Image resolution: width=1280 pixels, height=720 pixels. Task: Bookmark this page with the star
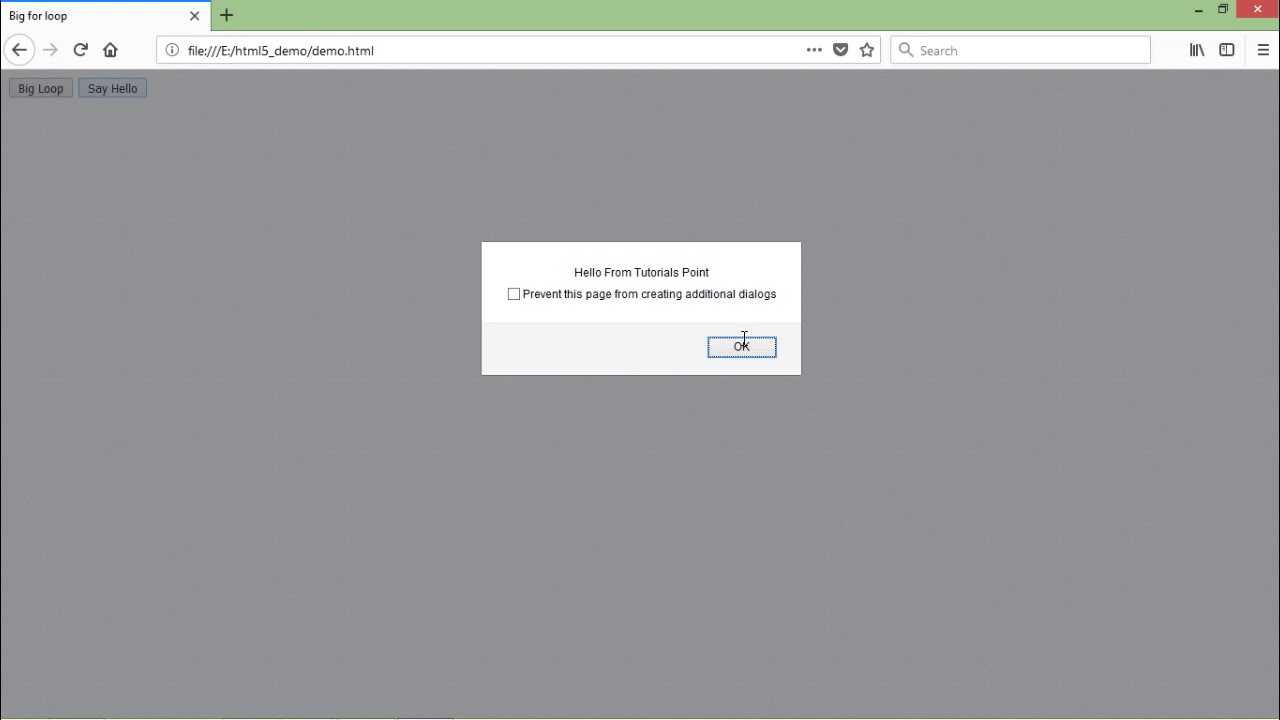867,50
